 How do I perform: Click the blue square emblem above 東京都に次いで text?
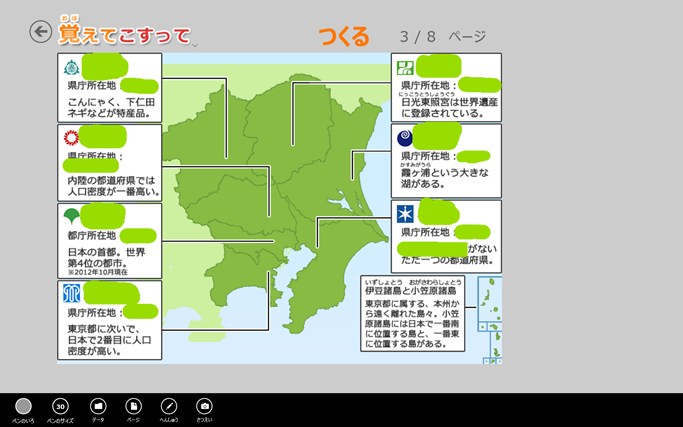pyautogui.click(x=71, y=294)
